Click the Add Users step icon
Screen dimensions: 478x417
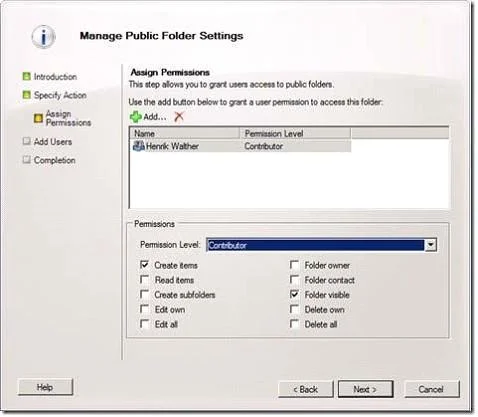[x=26, y=141]
